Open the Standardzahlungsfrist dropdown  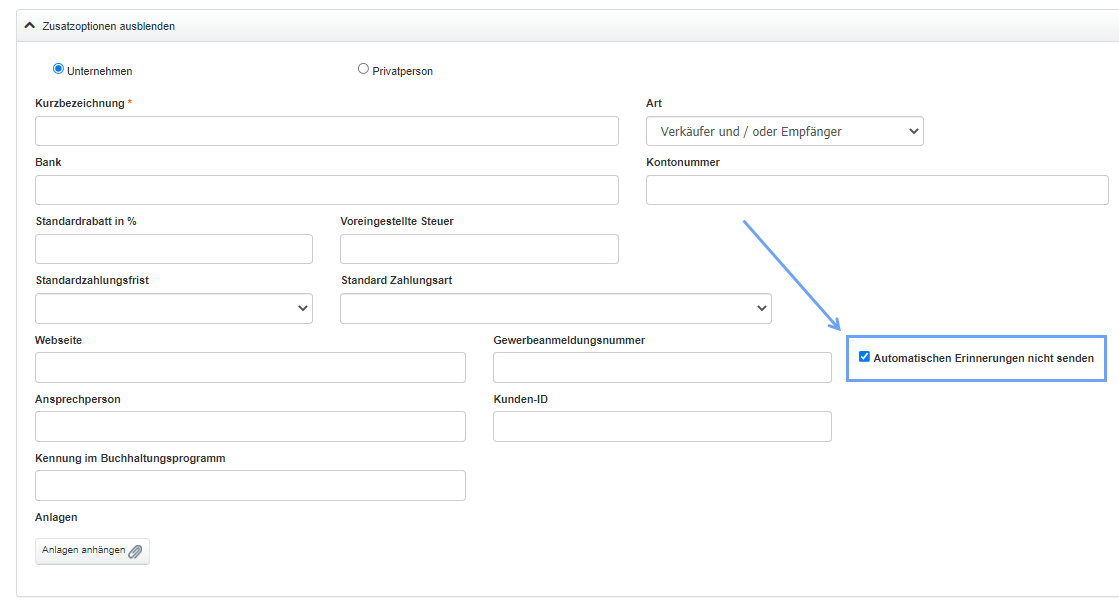coord(174,308)
